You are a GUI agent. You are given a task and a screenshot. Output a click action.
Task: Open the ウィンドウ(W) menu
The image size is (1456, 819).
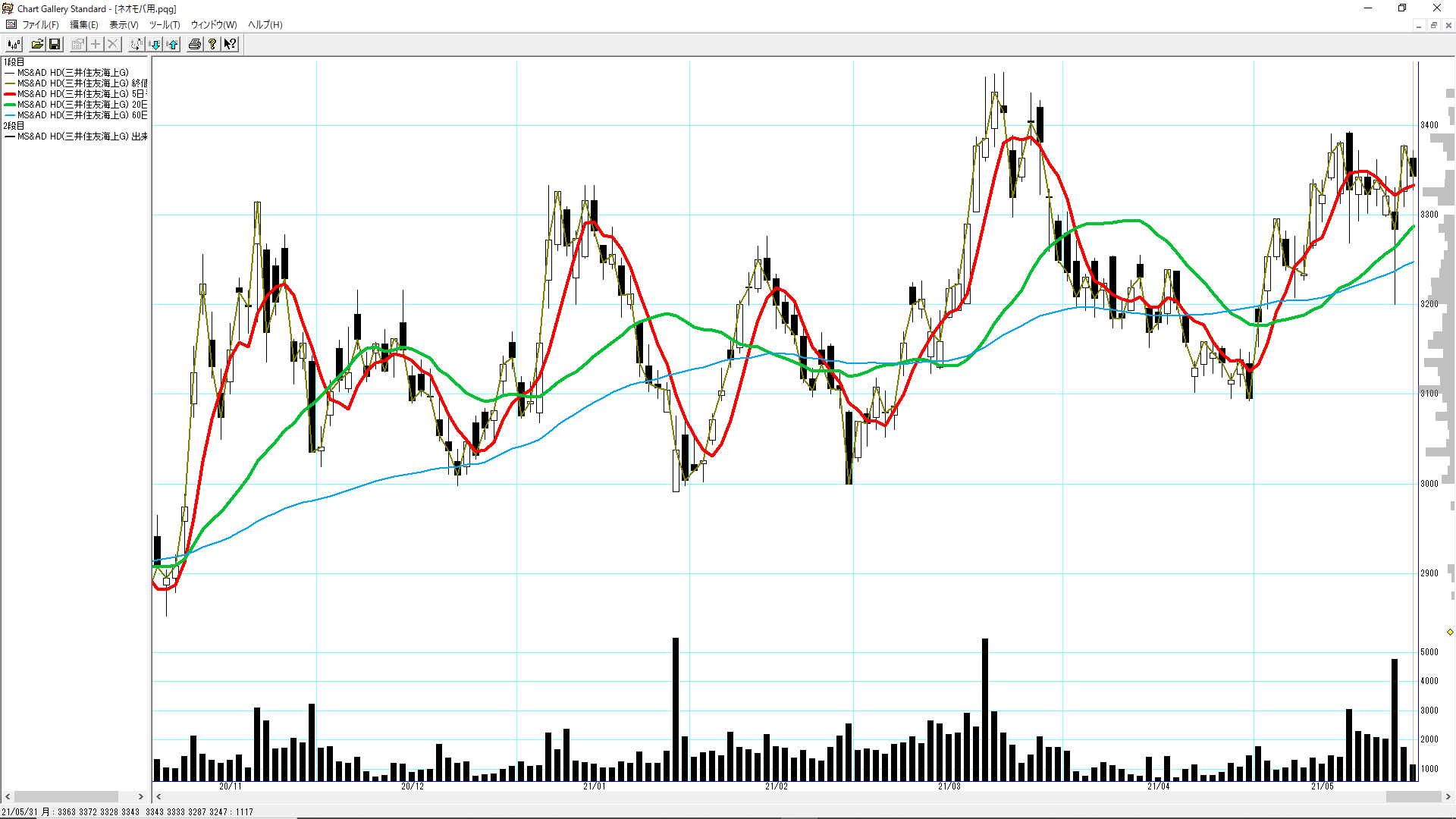click(x=213, y=24)
